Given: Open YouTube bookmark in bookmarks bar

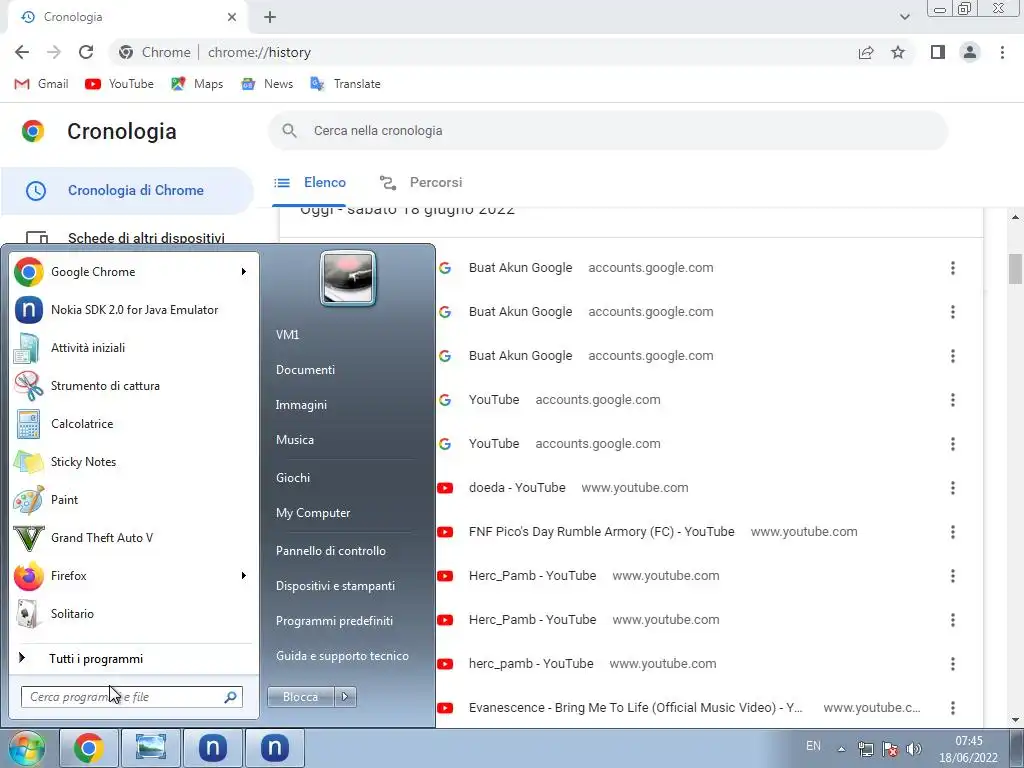Looking at the screenshot, I should [x=120, y=84].
